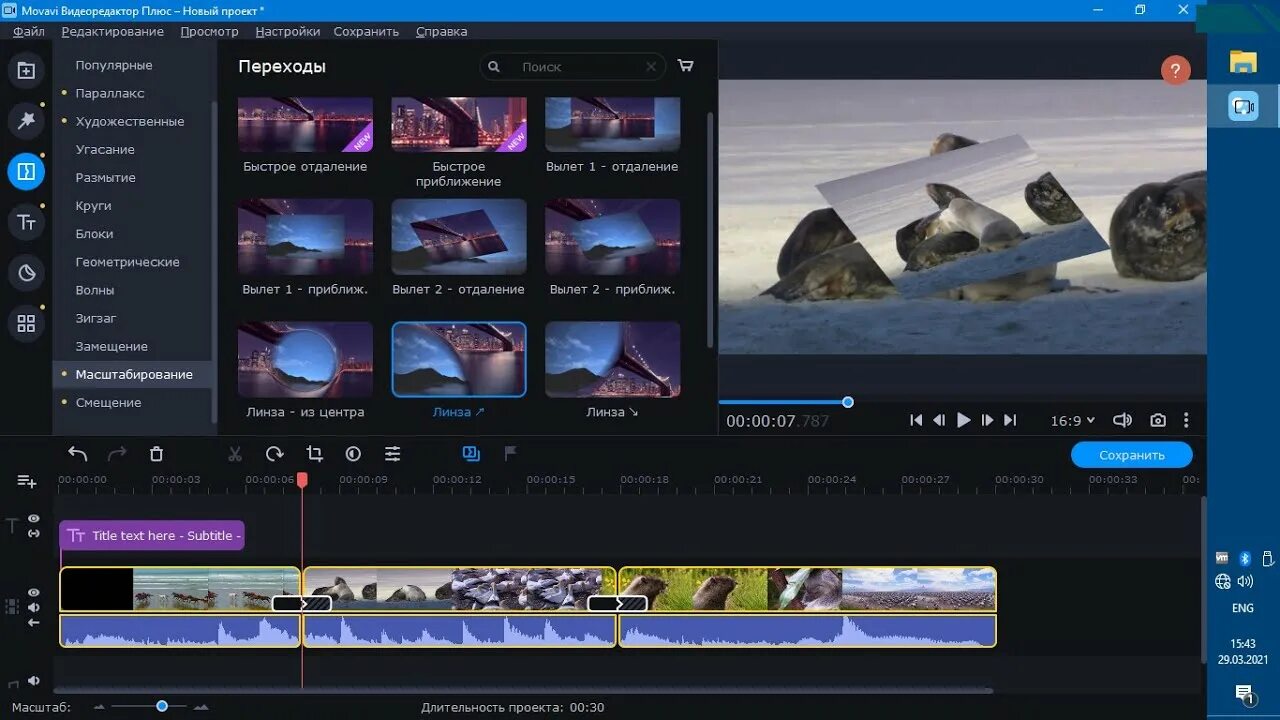Open the Import files panel icon
The height and width of the screenshot is (720, 1280).
click(x=26, y=71)
